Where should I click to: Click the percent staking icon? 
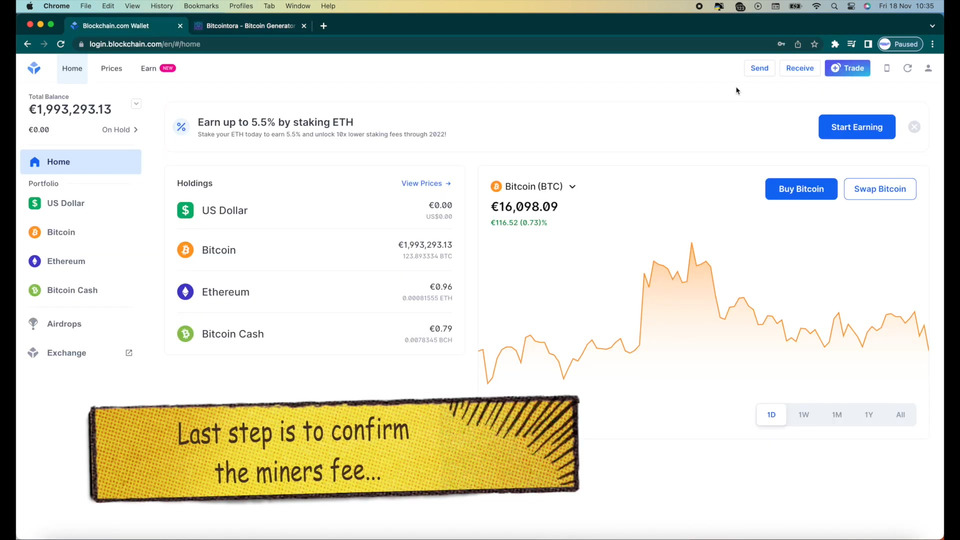(x=181, y=127)
